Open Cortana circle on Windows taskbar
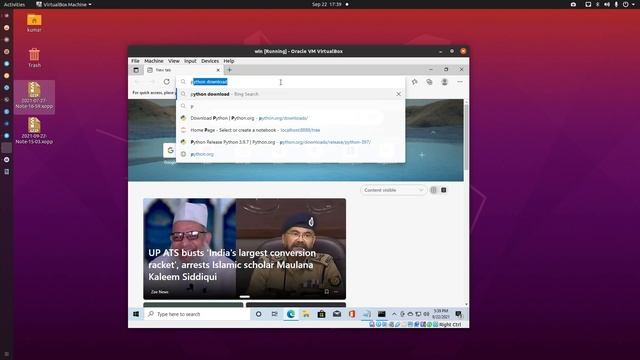The width and height of the screenshot is (640, 360). coord(258,314)
